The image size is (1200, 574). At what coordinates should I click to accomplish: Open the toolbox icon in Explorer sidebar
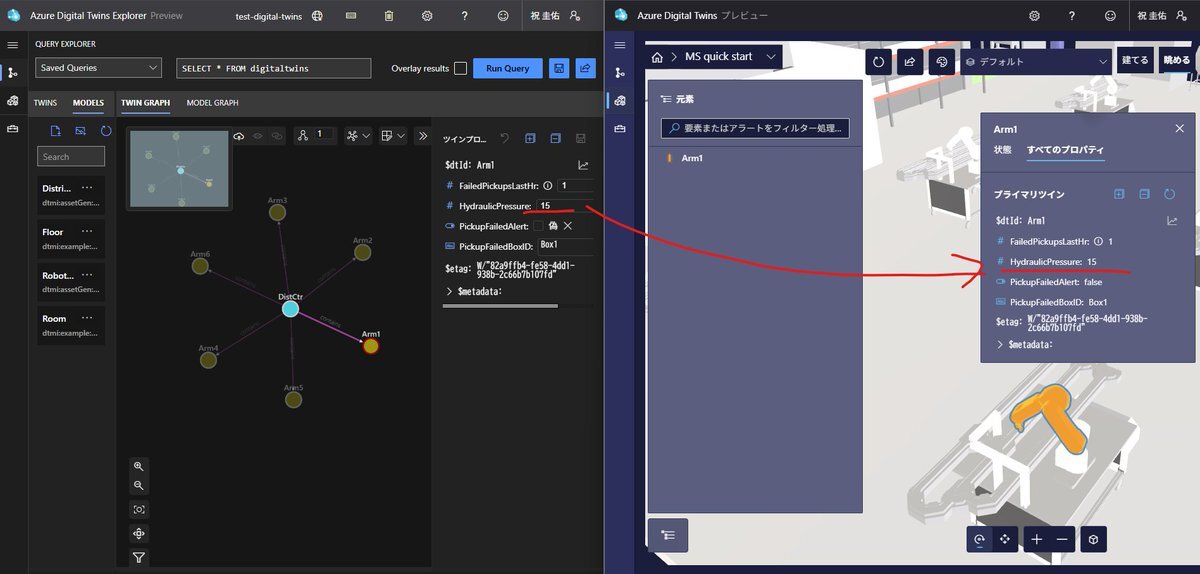click(12, 129)
